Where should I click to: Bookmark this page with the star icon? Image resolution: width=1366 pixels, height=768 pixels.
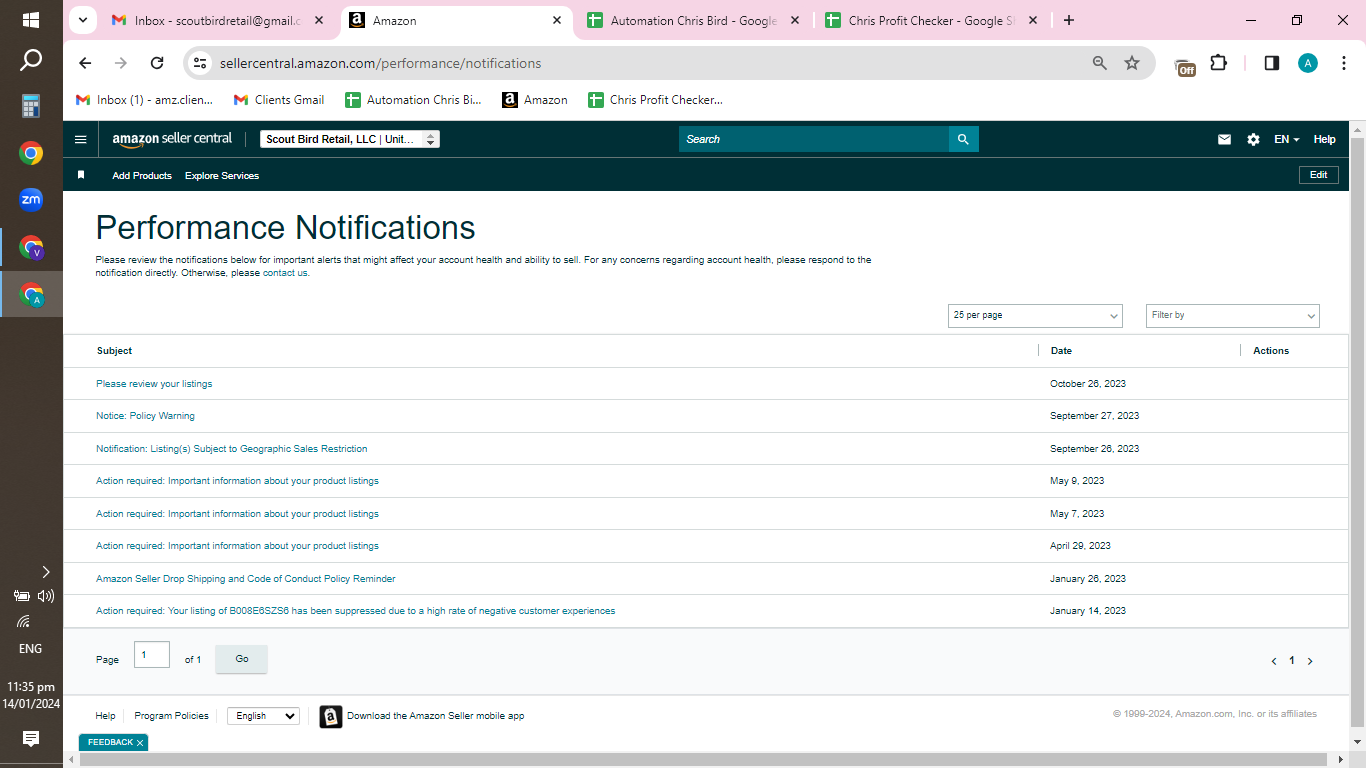point(1132,63)
